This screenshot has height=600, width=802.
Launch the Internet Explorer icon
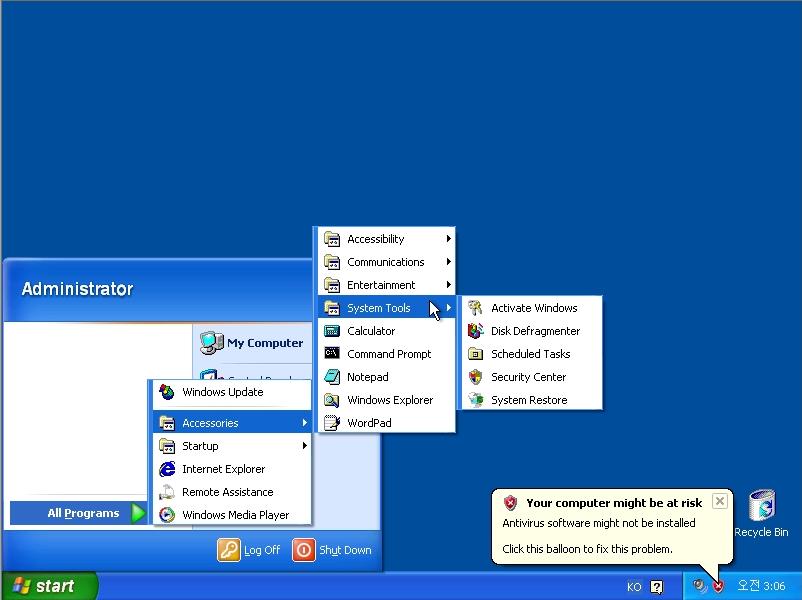coord(167,469)
